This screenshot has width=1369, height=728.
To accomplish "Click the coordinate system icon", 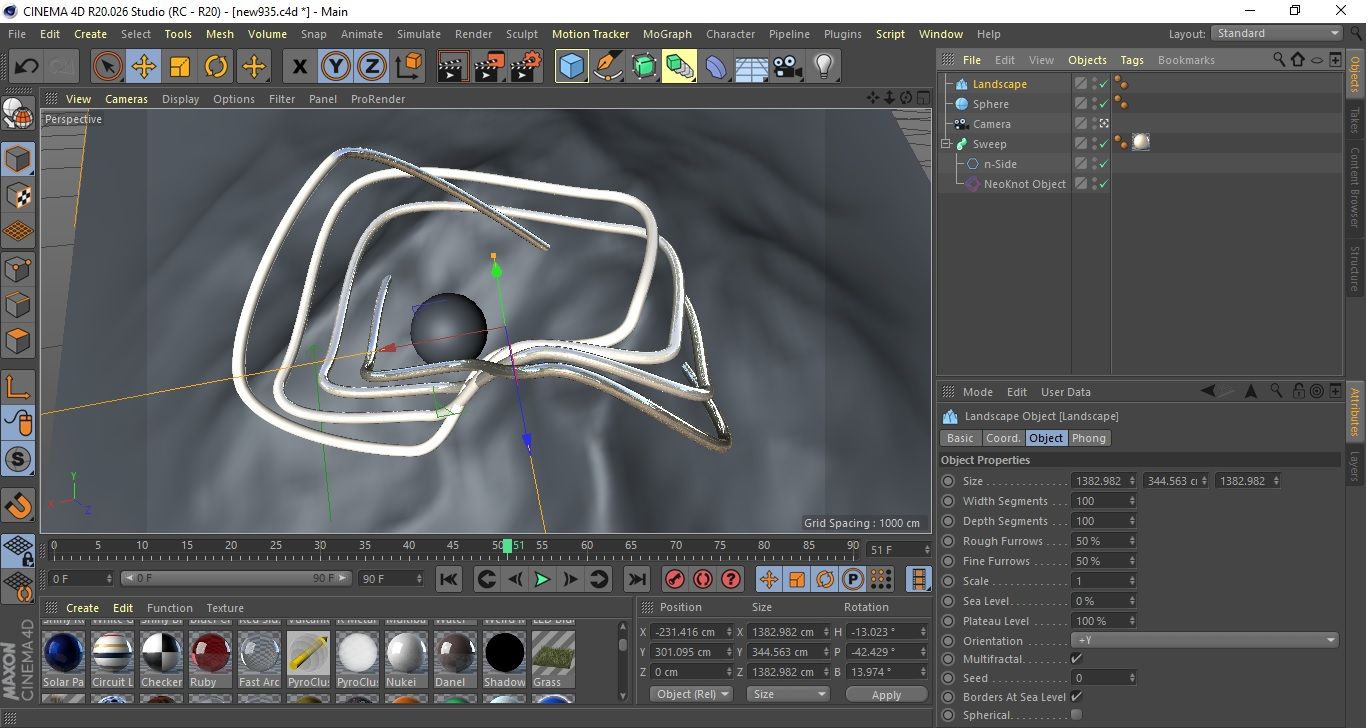I will point(408,67).
